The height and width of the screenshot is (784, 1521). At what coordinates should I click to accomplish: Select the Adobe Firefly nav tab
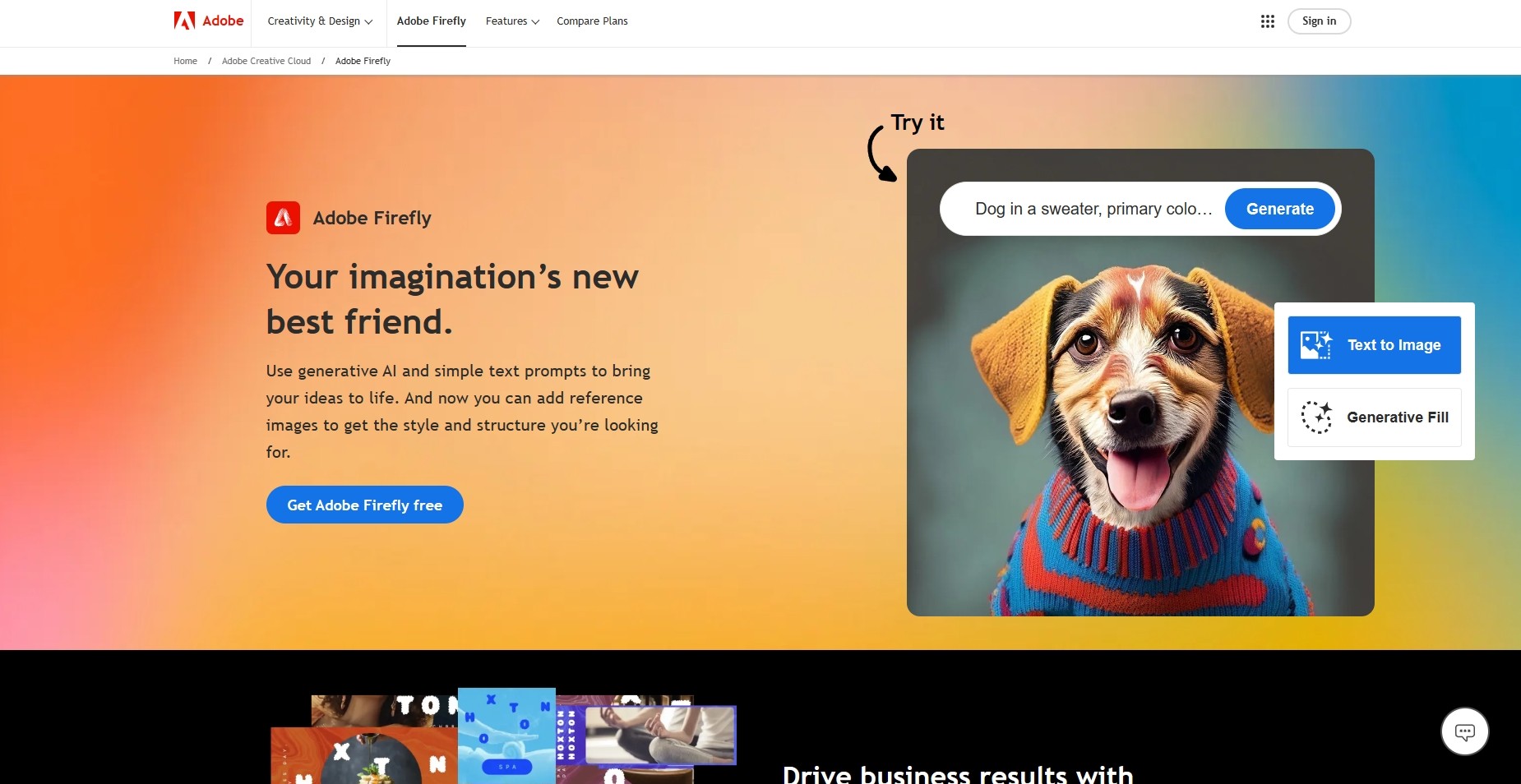[x=431, y=21]
